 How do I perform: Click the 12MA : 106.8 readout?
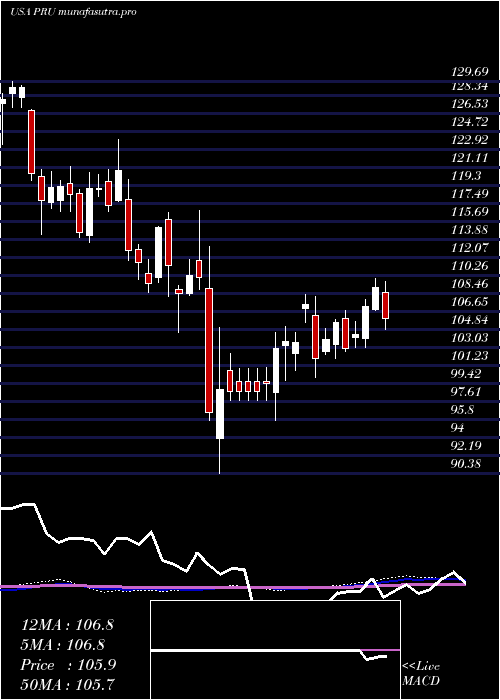[x=67, y=625]
